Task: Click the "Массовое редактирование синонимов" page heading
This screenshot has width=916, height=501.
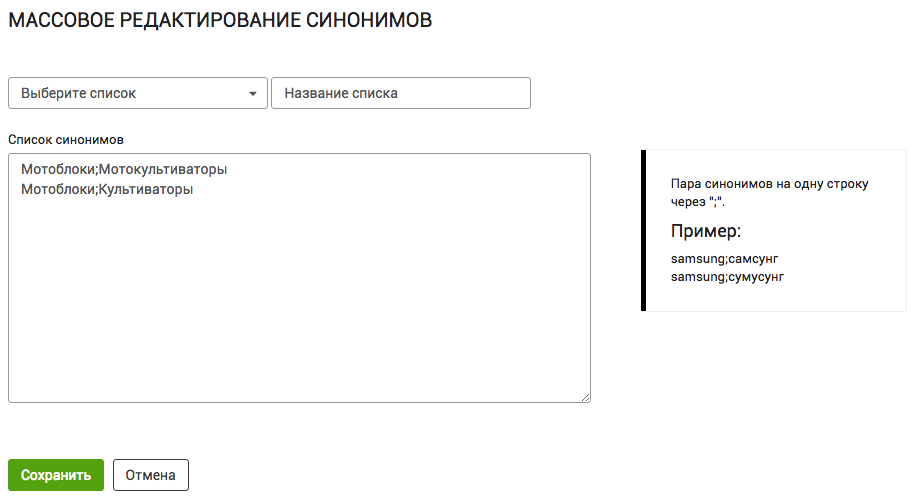Action: pos(220,21)
